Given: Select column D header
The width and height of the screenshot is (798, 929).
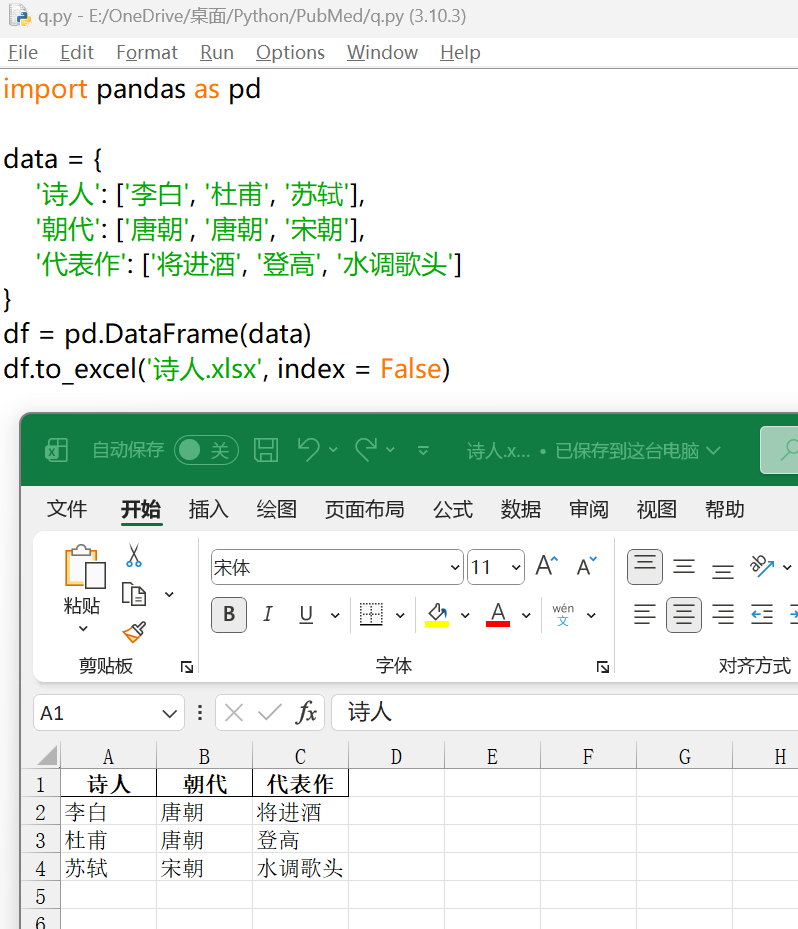Looking at the screenshot, I should [396, 756].
